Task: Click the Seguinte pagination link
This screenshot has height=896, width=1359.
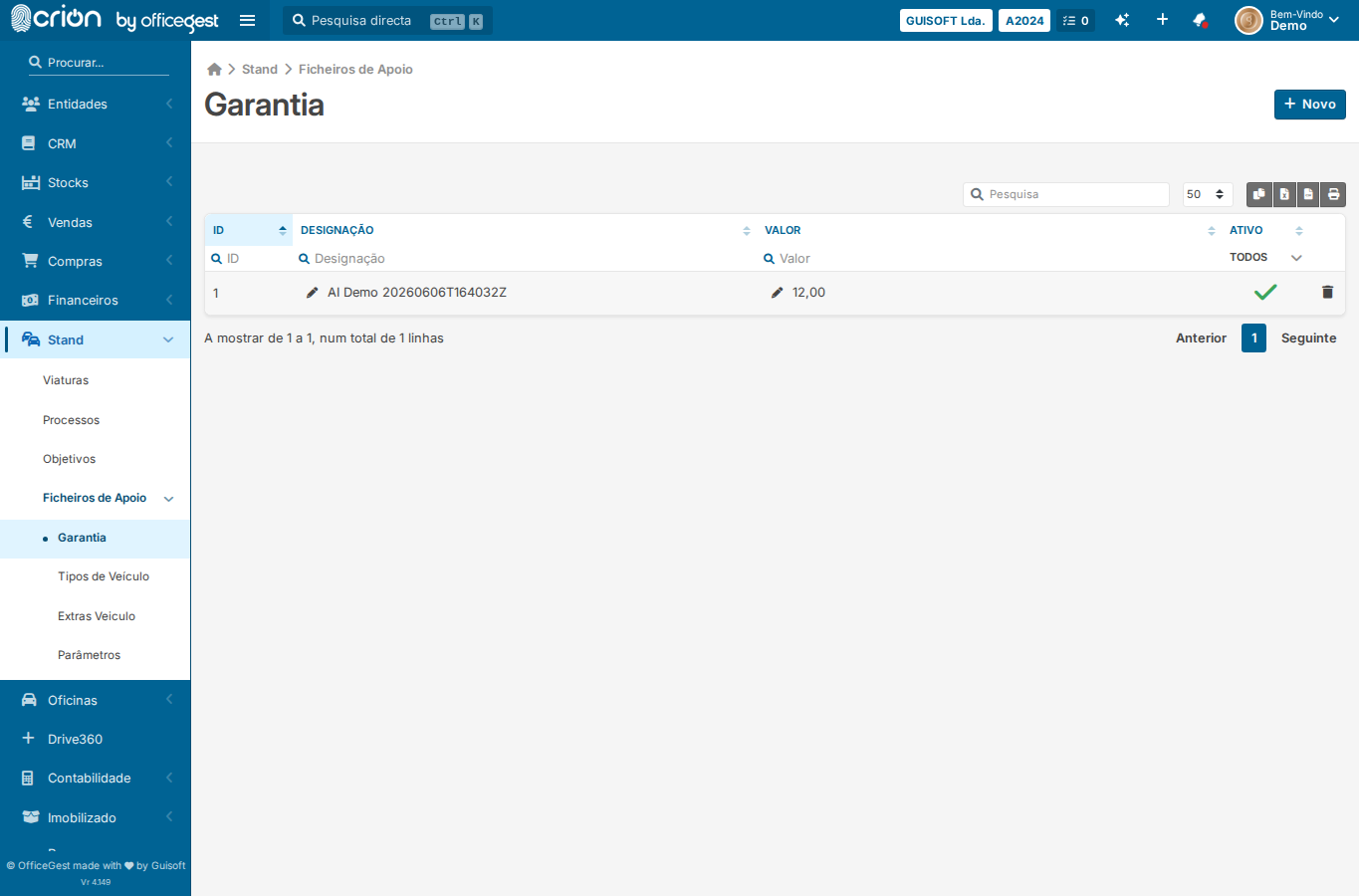Action: 1308,338
